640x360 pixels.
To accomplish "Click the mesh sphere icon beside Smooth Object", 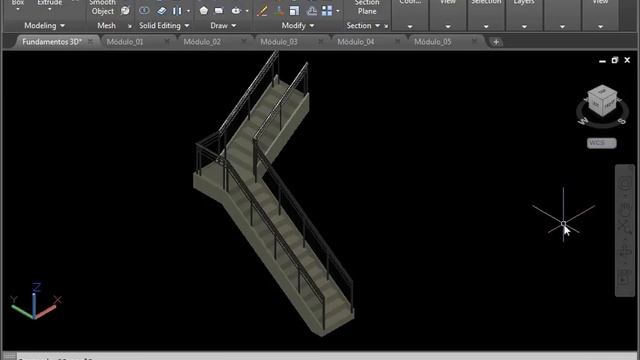I will click(125, 11).
